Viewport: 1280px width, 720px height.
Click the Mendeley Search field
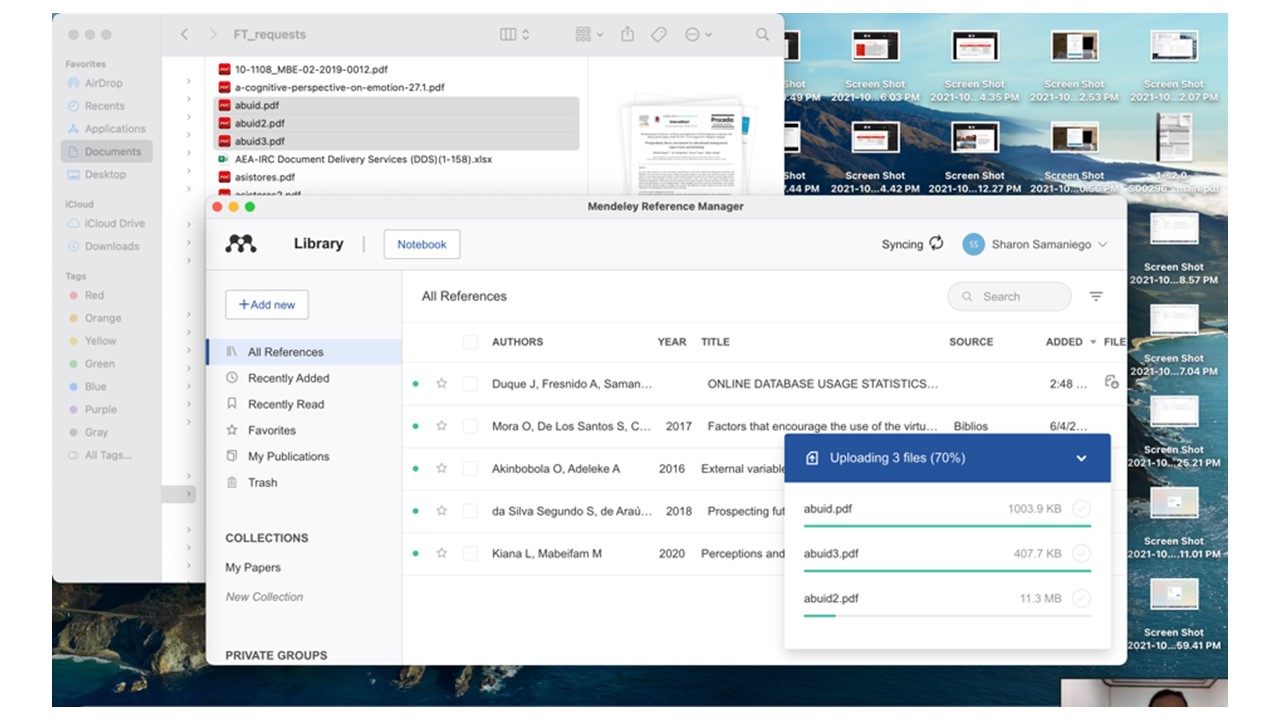[1009, 296]
